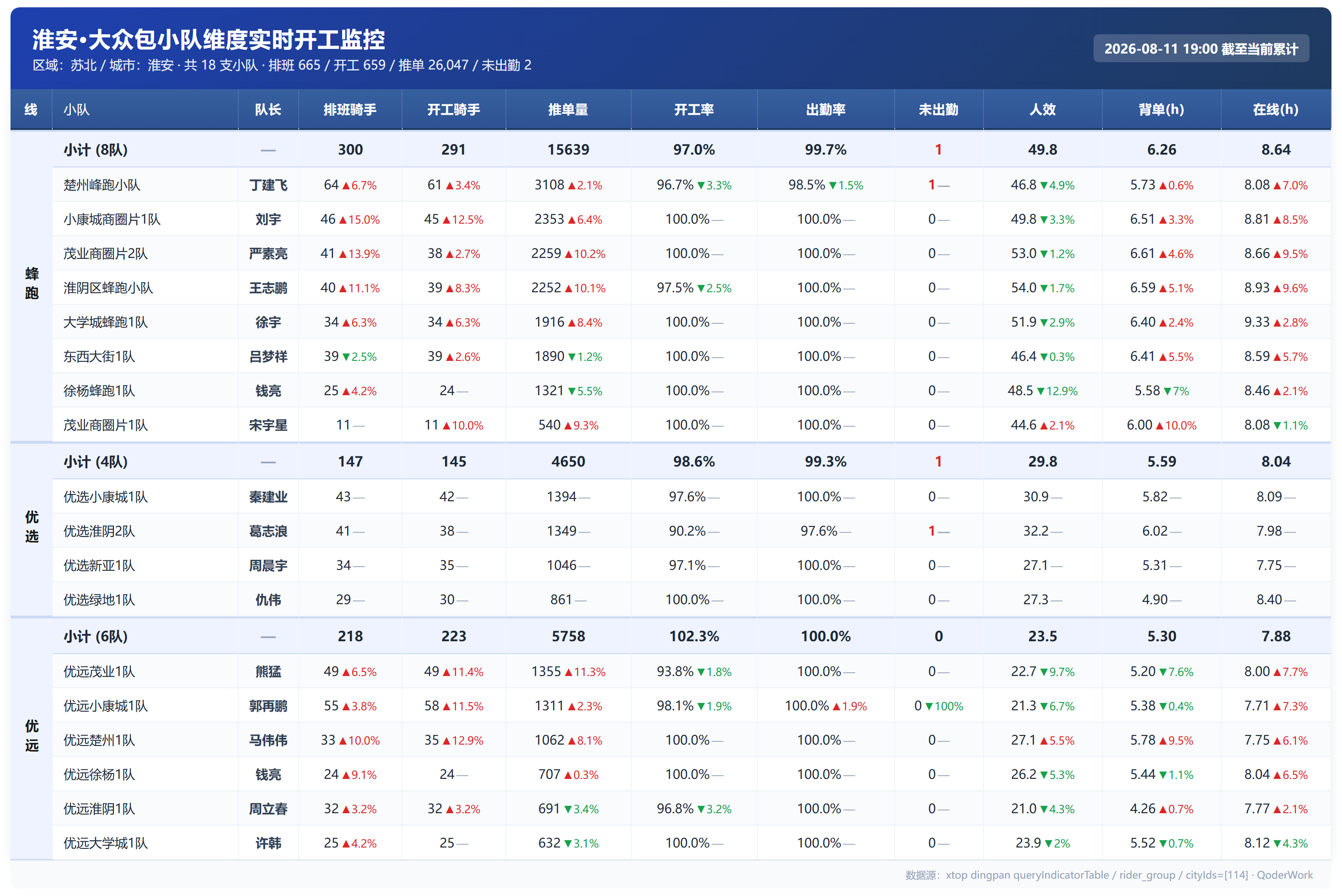Select team 楚州峰跑小队
This screenshot has width=1342, height=896.
(101, 185)
